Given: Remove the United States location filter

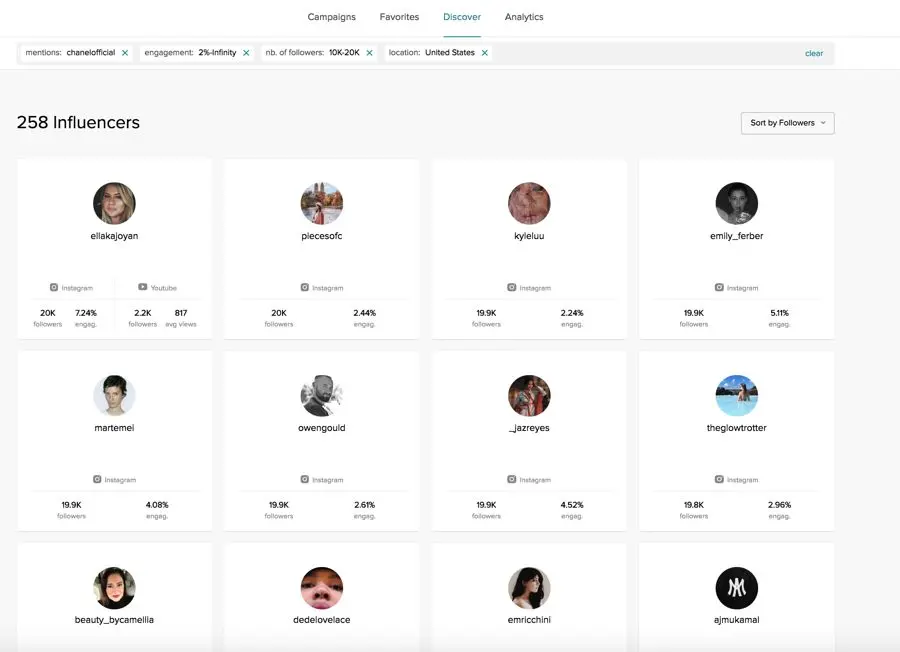Looking at the screenshot, I should point(485,53).
